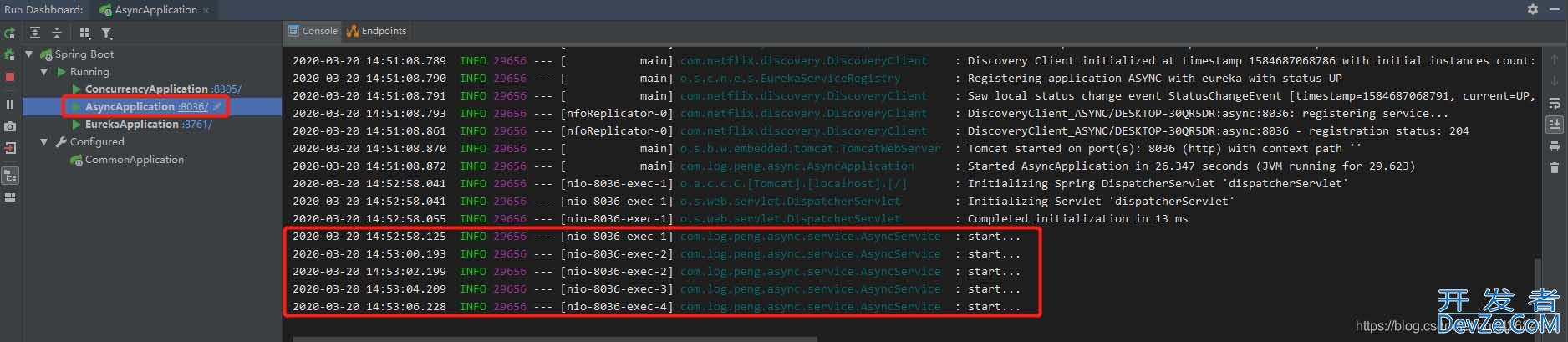The width and height of the screenshot is (1568, 342).
Task: Select CommonApplication under Configured
Action: (135, 159)
